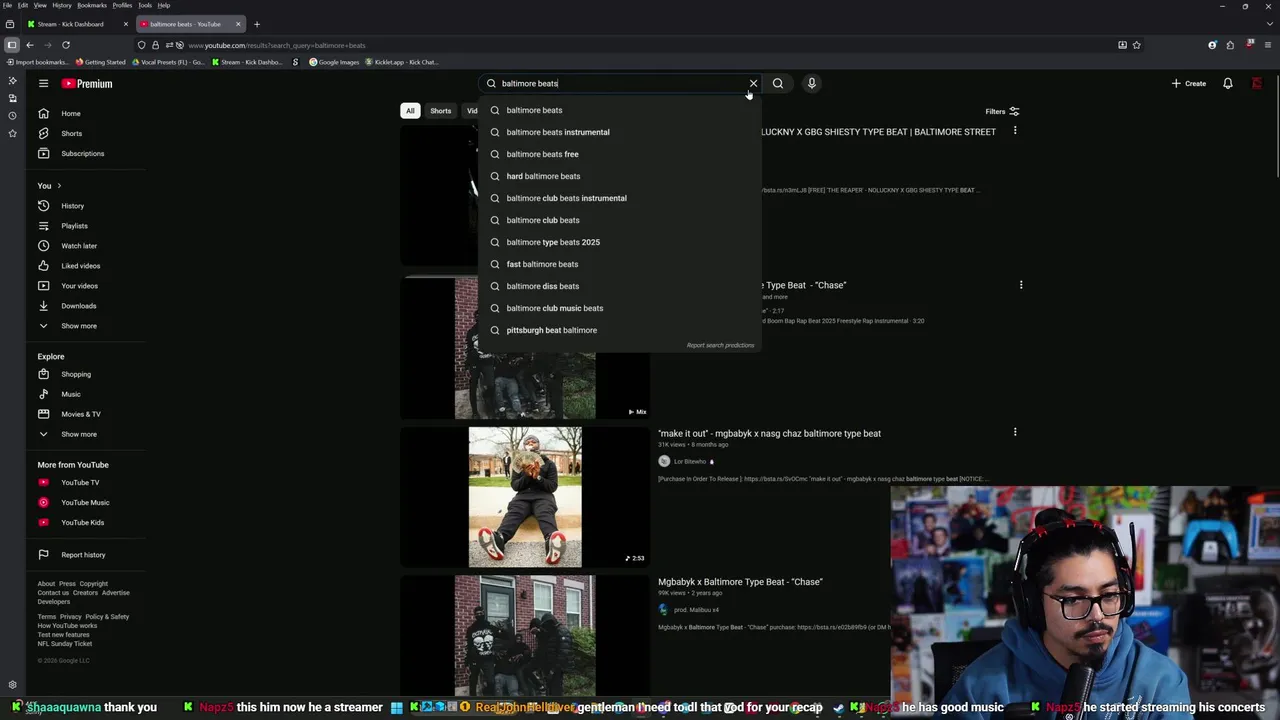This screenshot has width=1280, height=720.
Task: Choose suggestion 'pittsburgh beat baltimore'
Action: tap(620, 330)
